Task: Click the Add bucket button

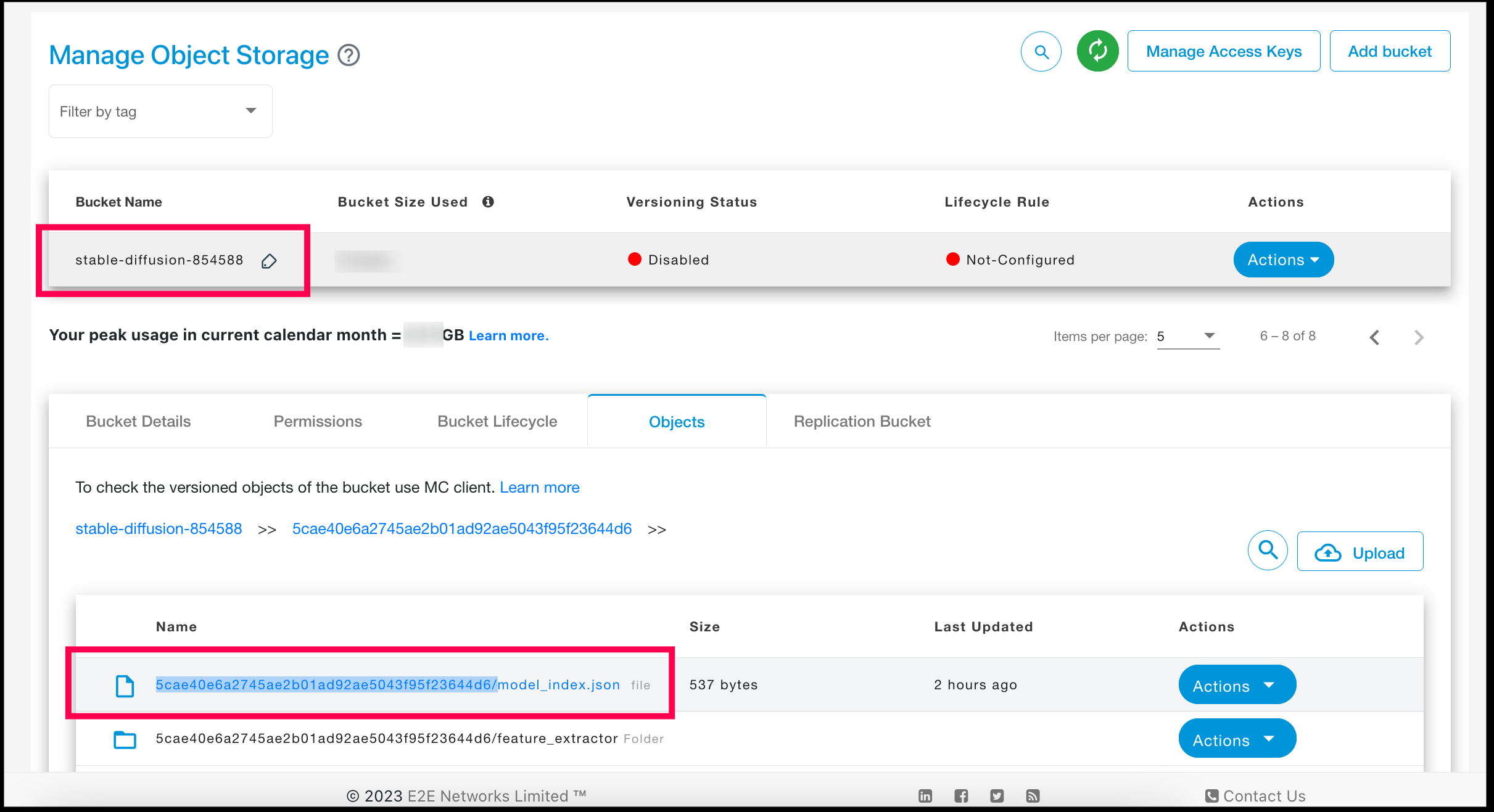Action: 1390,51
